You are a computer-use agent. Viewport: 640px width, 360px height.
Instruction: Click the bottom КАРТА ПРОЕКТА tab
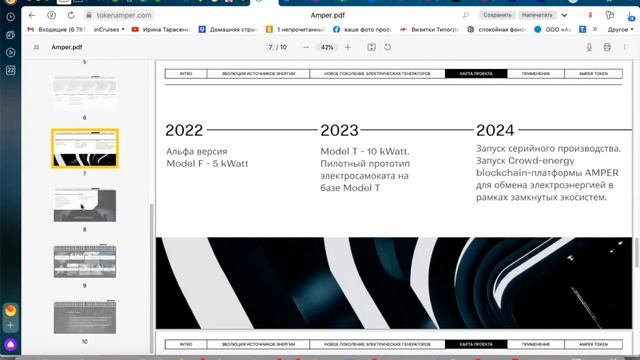(476, 344)
